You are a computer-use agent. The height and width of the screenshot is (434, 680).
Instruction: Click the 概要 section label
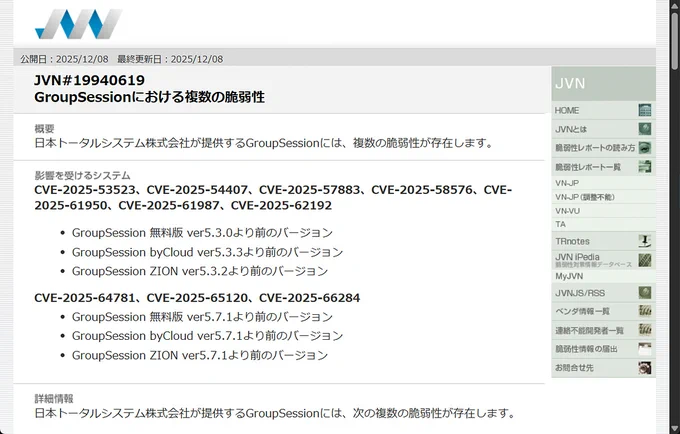[x=44, y=129]
